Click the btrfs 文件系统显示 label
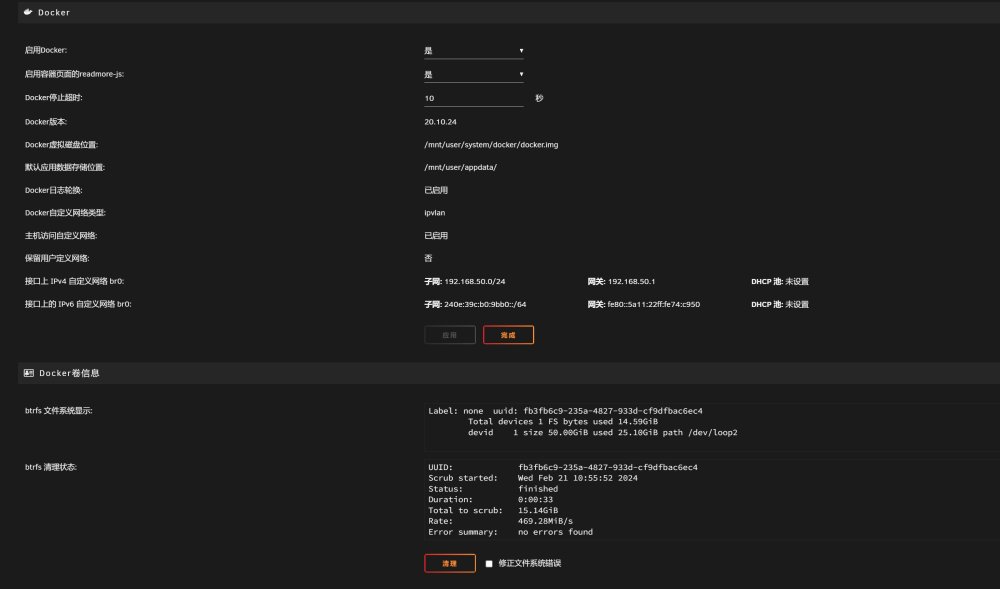 [x=59, y=411]
